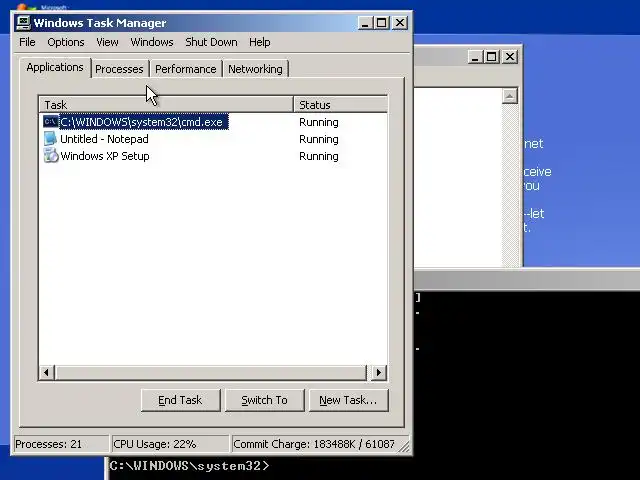Image resolution: width=640 pixels, height=480 pixels.
Task: Maximize the Task Manager window
Action: click(x=382, y=23)
